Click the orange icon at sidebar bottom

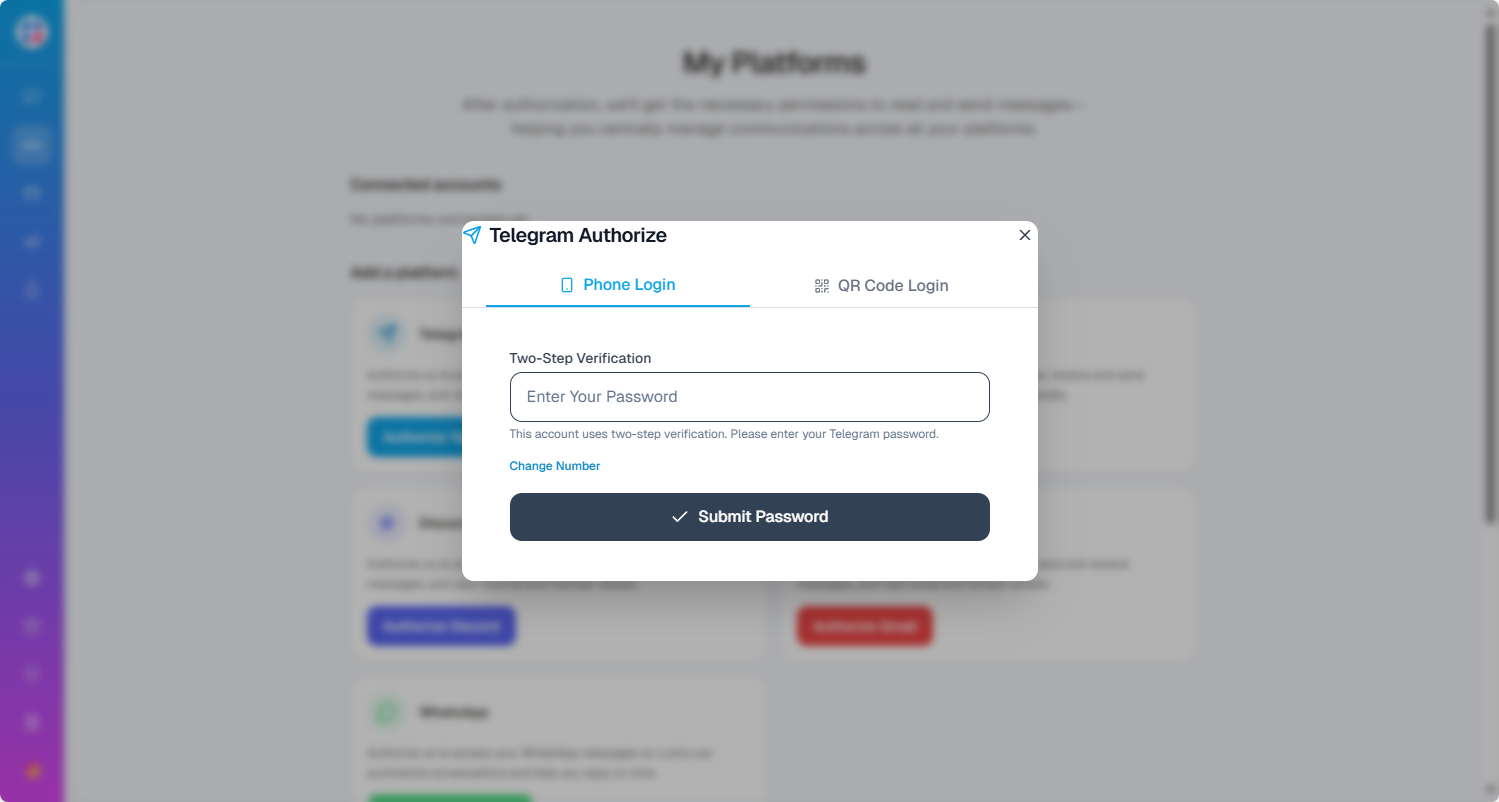click(32, 772)
